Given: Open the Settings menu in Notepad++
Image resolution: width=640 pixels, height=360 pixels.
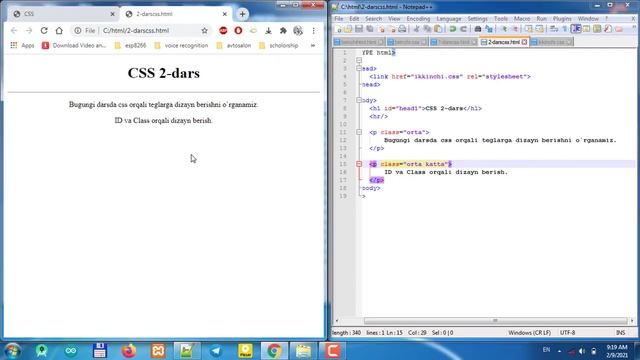Looking at the screenshot, I should pos(478,19).
